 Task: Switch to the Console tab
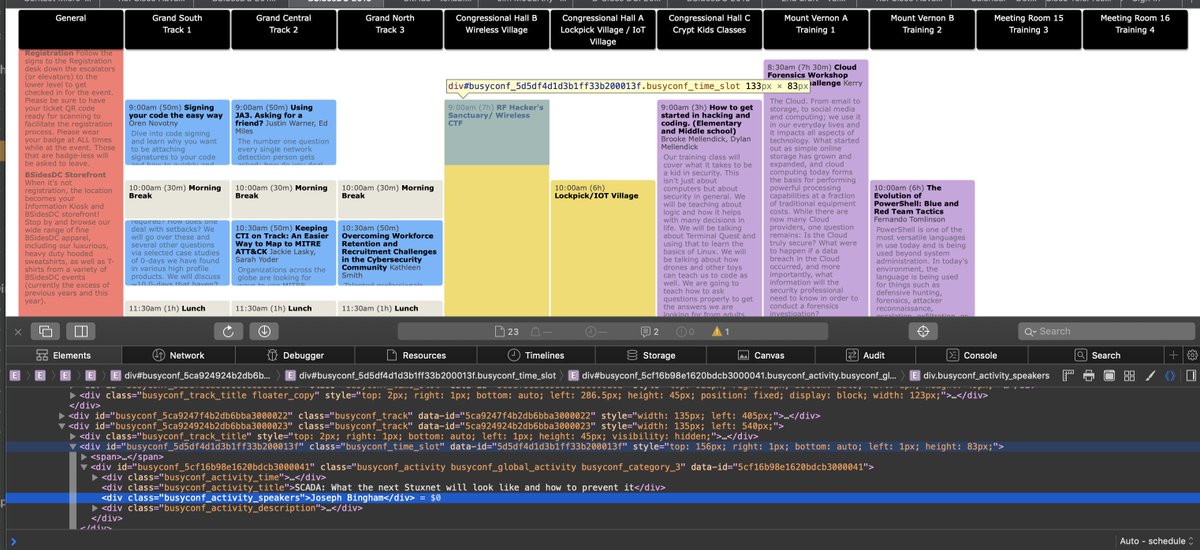pos(971,355)
